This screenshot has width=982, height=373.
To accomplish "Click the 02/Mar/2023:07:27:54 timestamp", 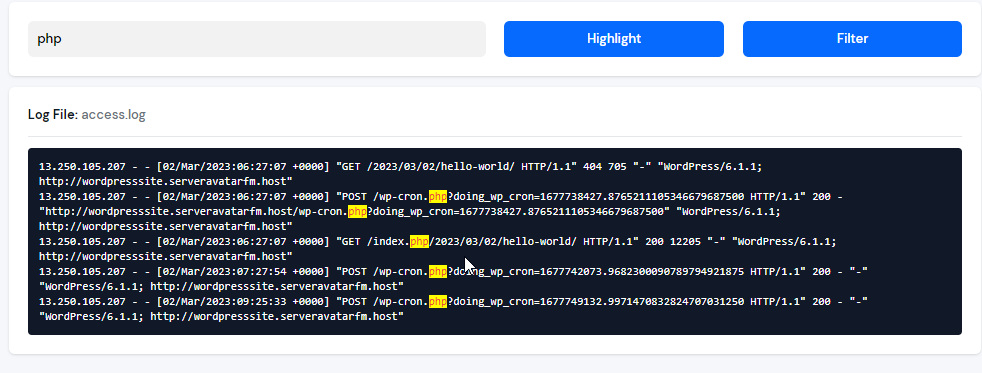I will (224, 272).
